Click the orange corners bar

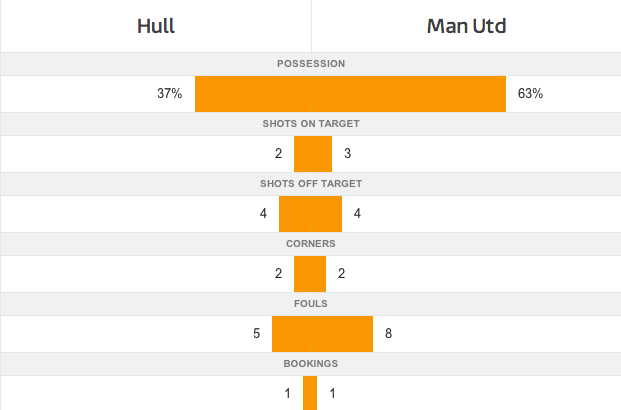point(310,273)
